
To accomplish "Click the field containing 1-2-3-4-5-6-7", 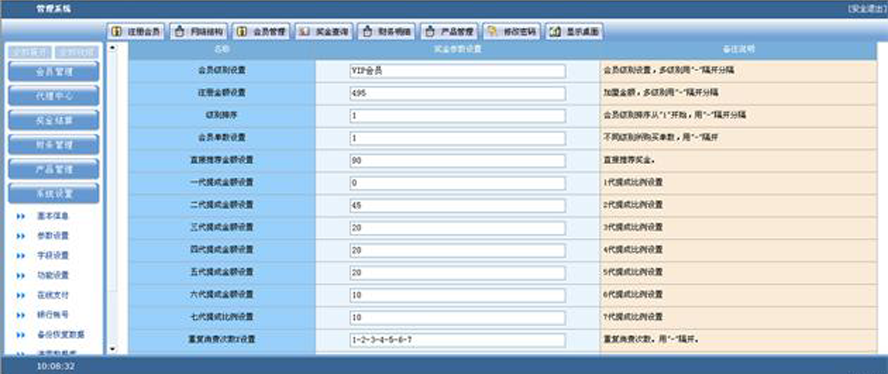I will click(458, 340).
